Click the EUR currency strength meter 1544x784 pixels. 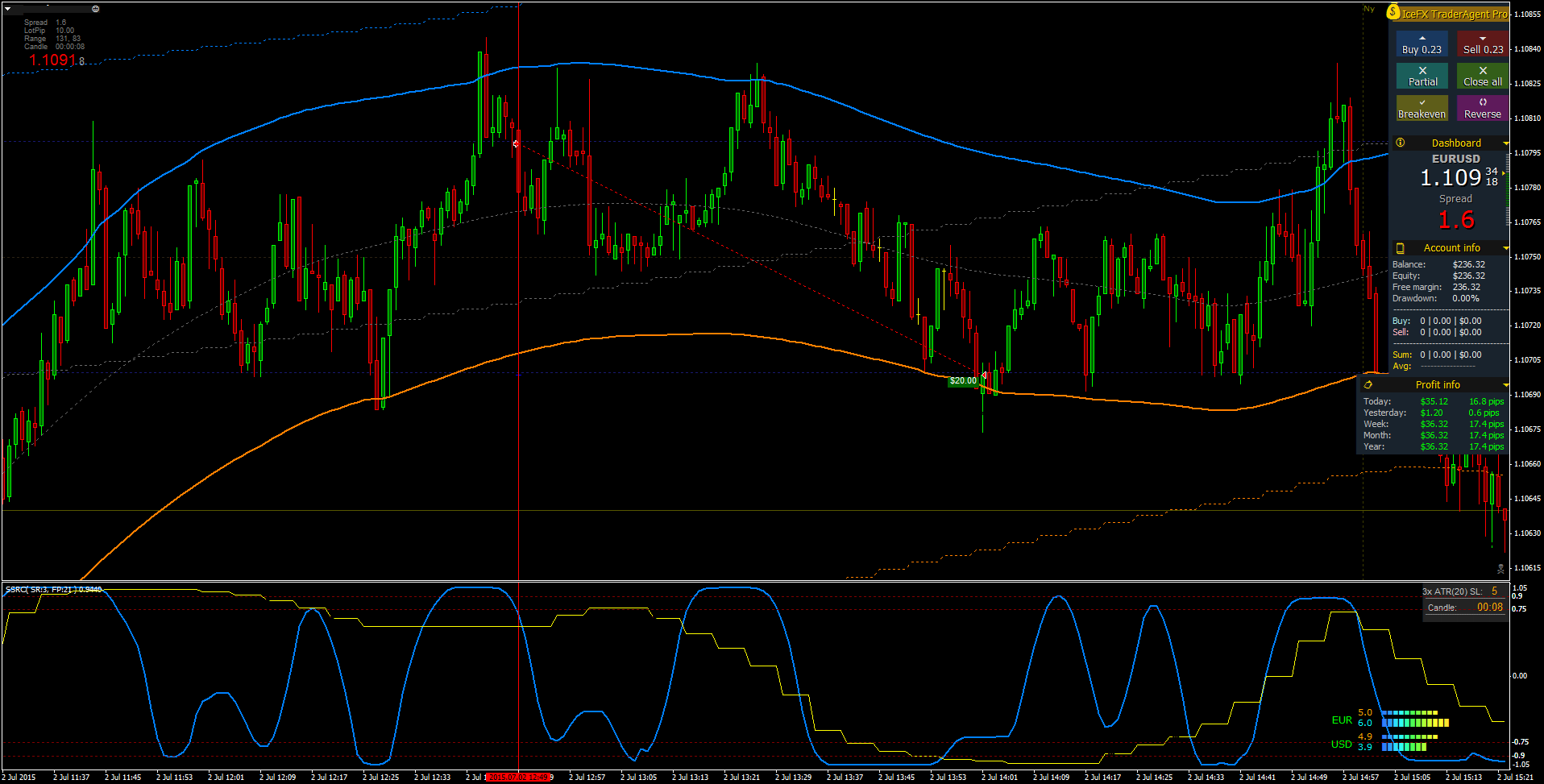pyautogui.click(x=1389, y=718)
